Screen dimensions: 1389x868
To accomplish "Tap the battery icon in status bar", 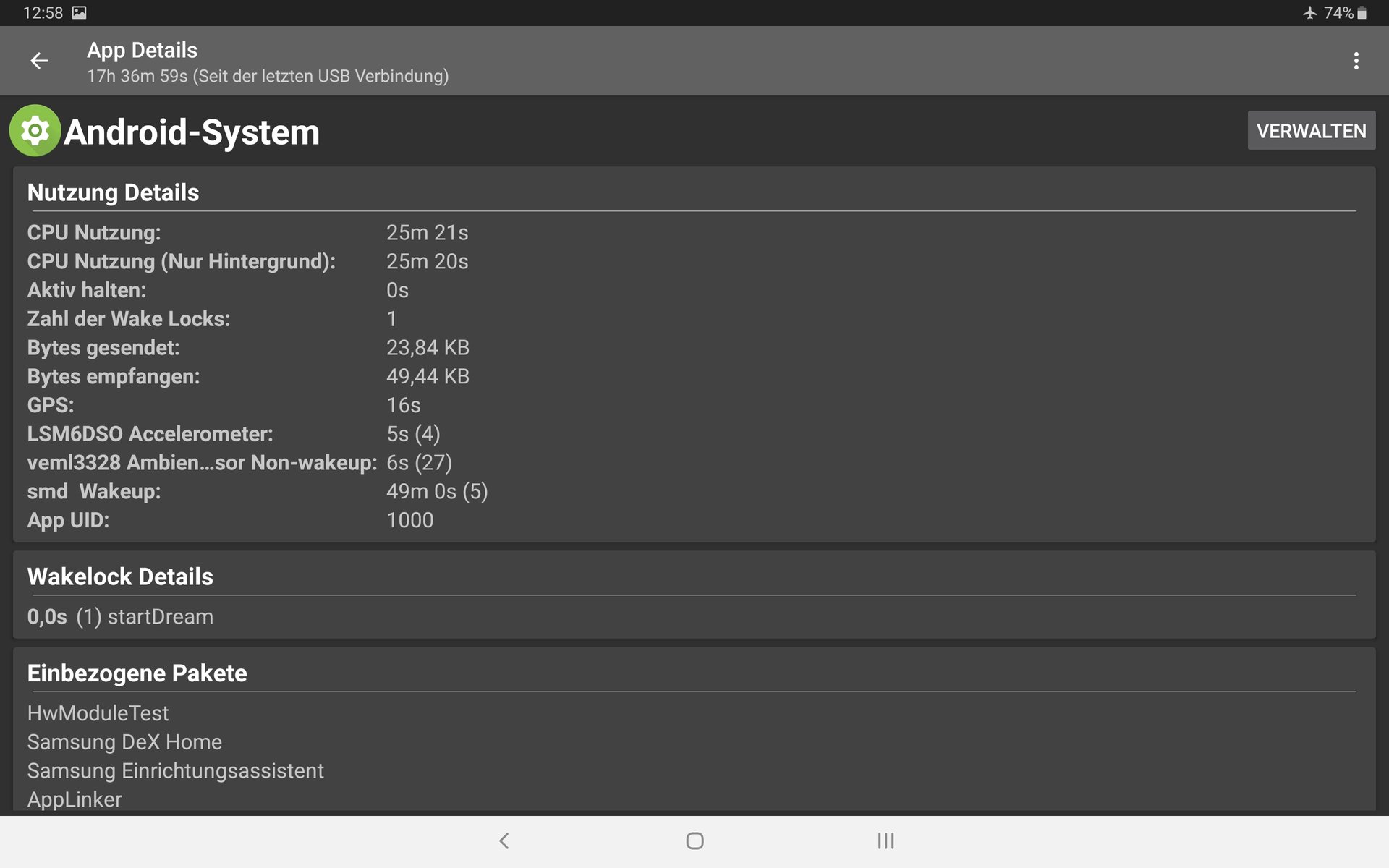I will tap(1362, 13).
